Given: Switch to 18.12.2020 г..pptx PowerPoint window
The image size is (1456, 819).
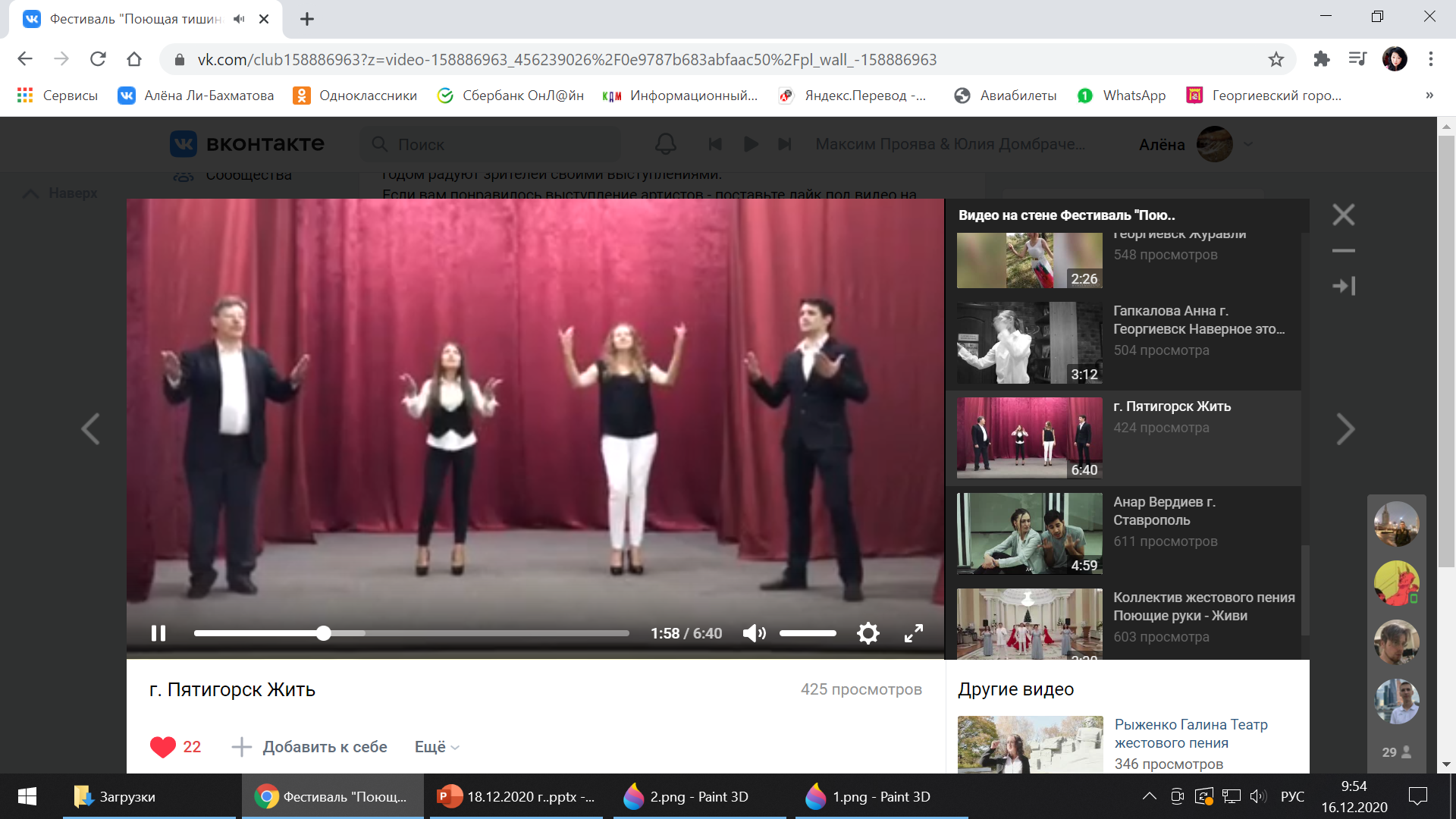Looking at the screenshot, I should [x=516, y=796].
